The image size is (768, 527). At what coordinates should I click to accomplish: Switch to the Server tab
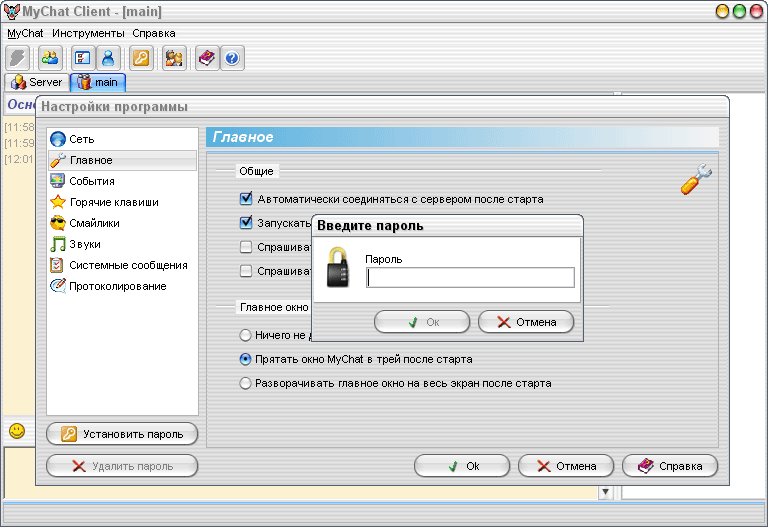[x=37, y=82]
